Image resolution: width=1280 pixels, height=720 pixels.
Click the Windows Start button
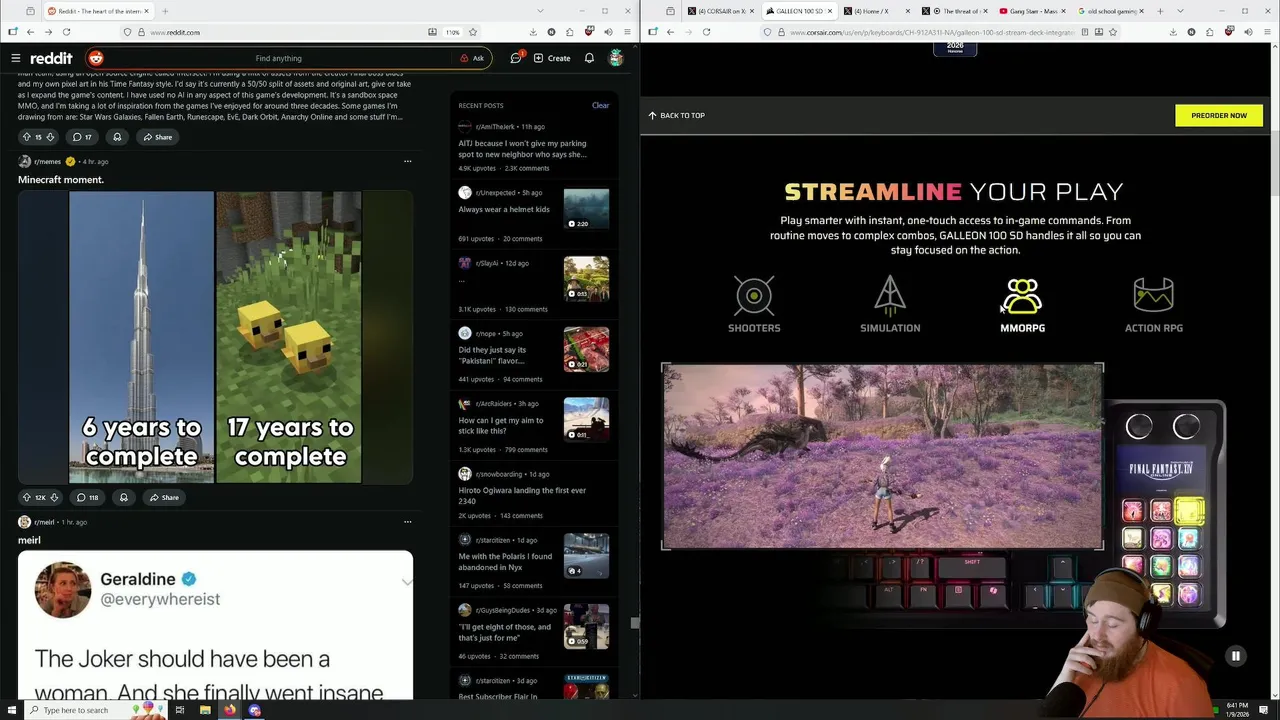(10, 710)
